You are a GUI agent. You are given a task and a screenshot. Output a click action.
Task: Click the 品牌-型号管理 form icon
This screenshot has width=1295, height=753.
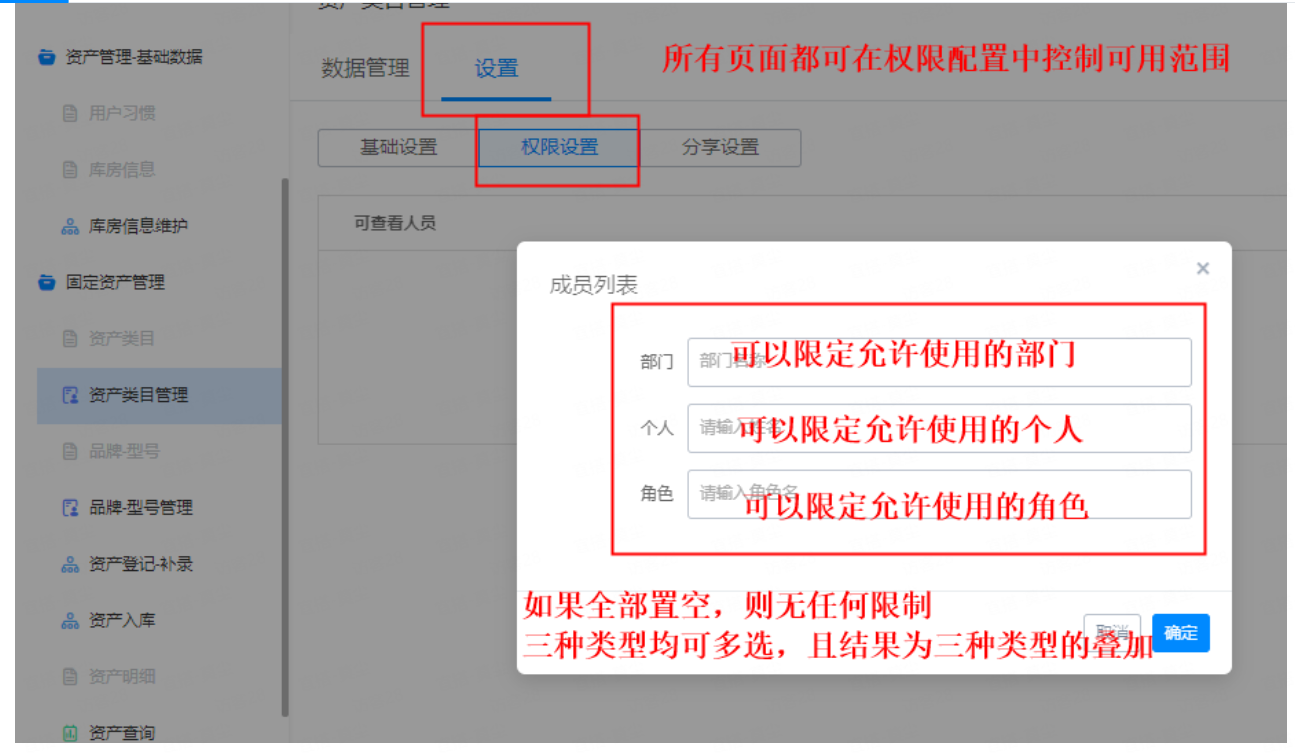pos(70,508)
